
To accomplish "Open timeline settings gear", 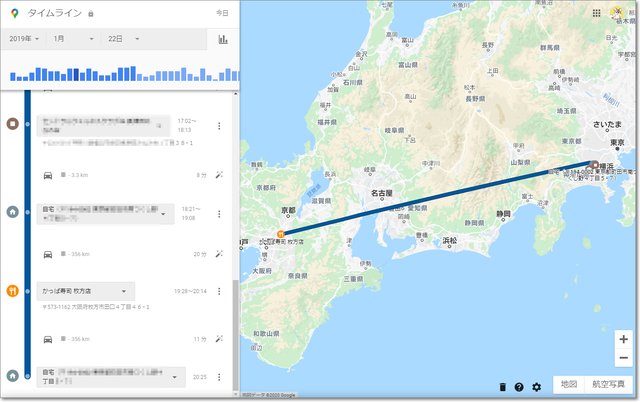I will pos(536,386).
